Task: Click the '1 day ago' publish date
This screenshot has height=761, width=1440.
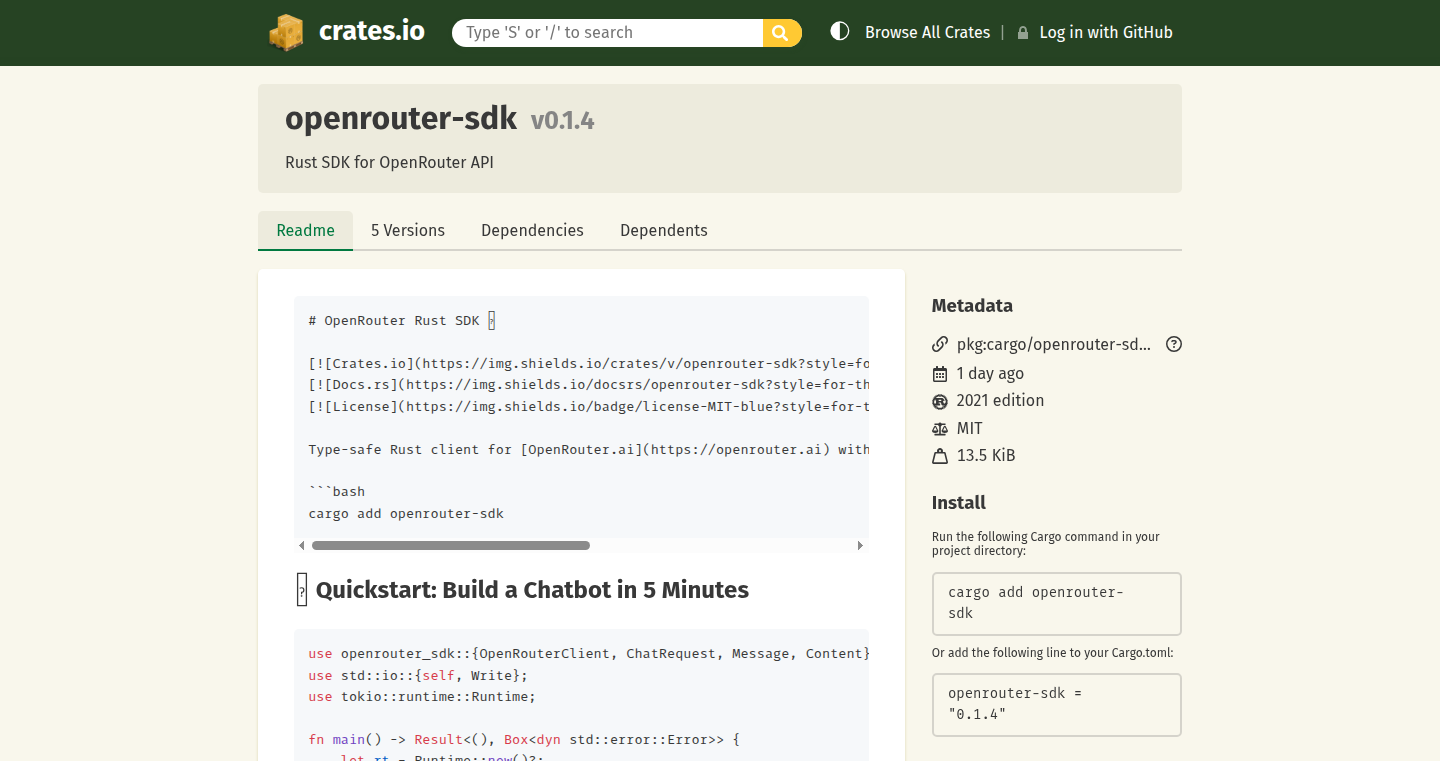Action: 990,373
